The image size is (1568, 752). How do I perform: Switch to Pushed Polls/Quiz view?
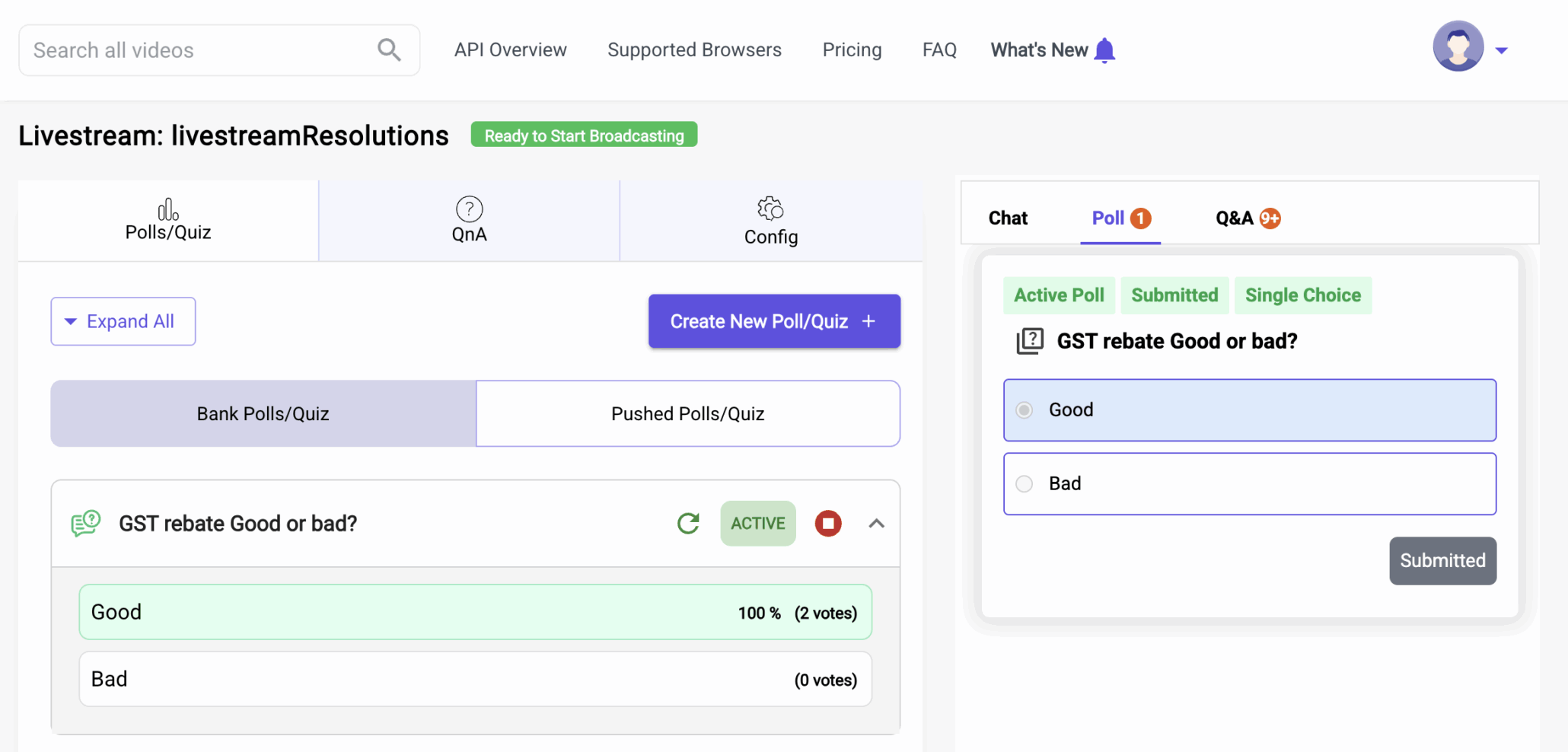pyautogui.click(x=687, y=414)
